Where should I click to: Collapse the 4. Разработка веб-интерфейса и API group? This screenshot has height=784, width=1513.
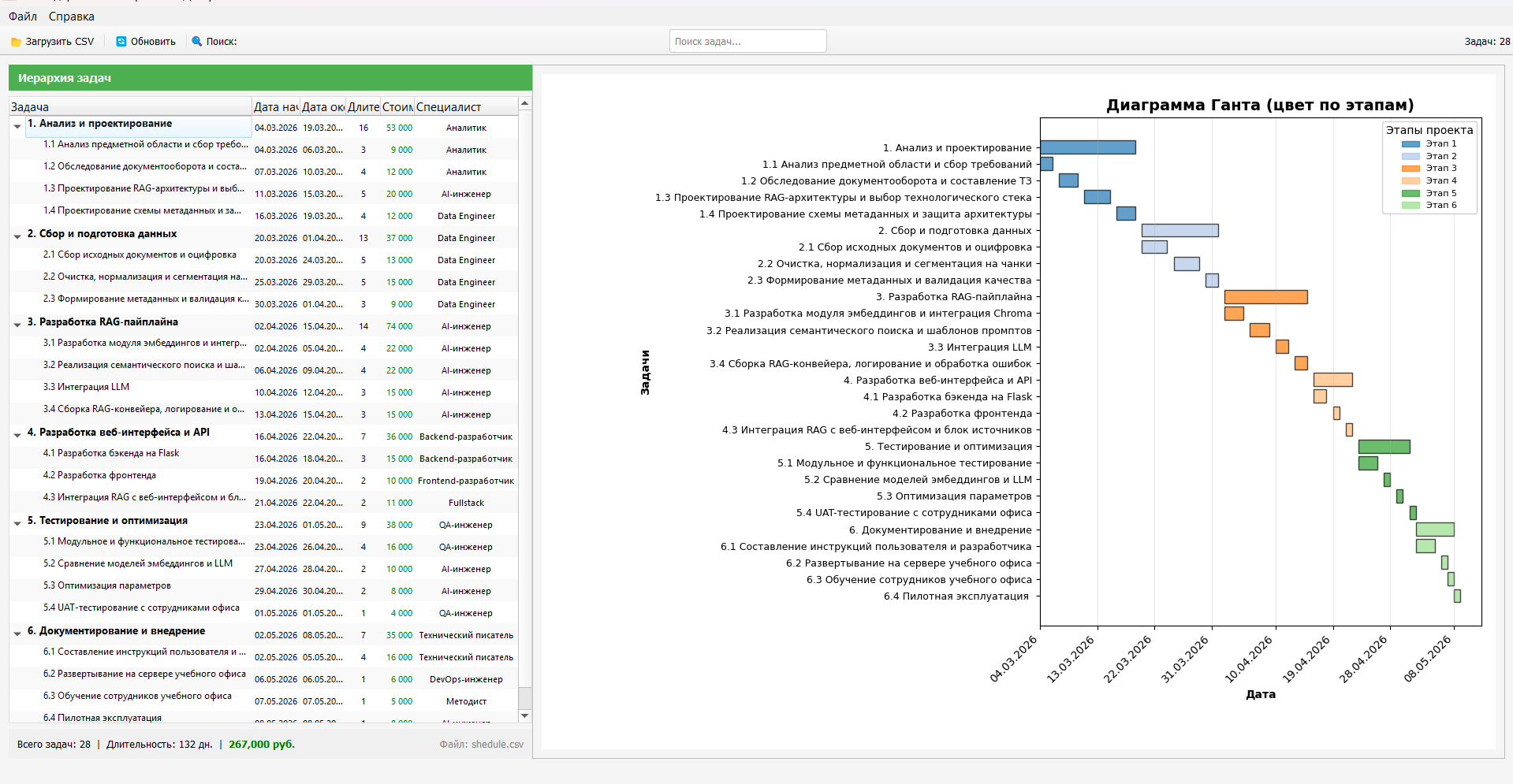[17, 435]
